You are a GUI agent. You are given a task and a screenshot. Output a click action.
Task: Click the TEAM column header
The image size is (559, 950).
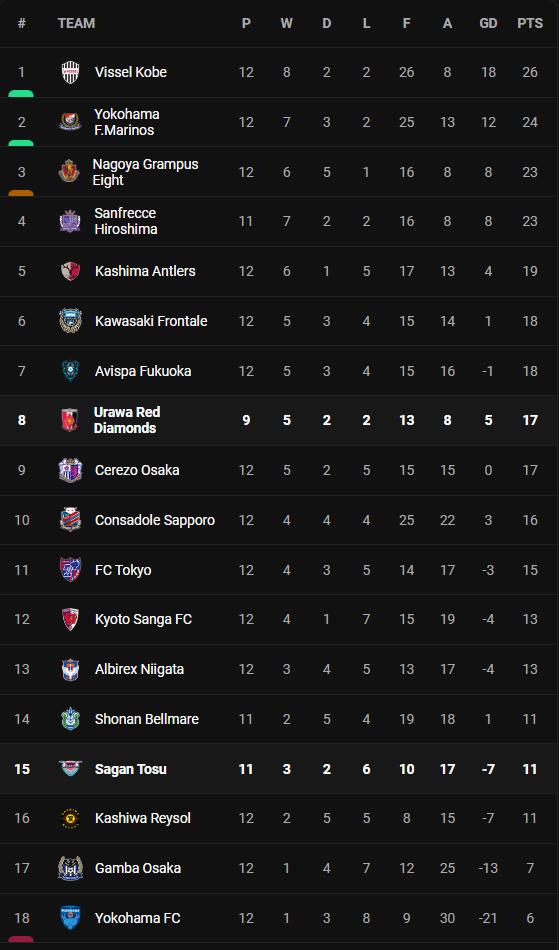pyautogui.click(x=76, y=24)
